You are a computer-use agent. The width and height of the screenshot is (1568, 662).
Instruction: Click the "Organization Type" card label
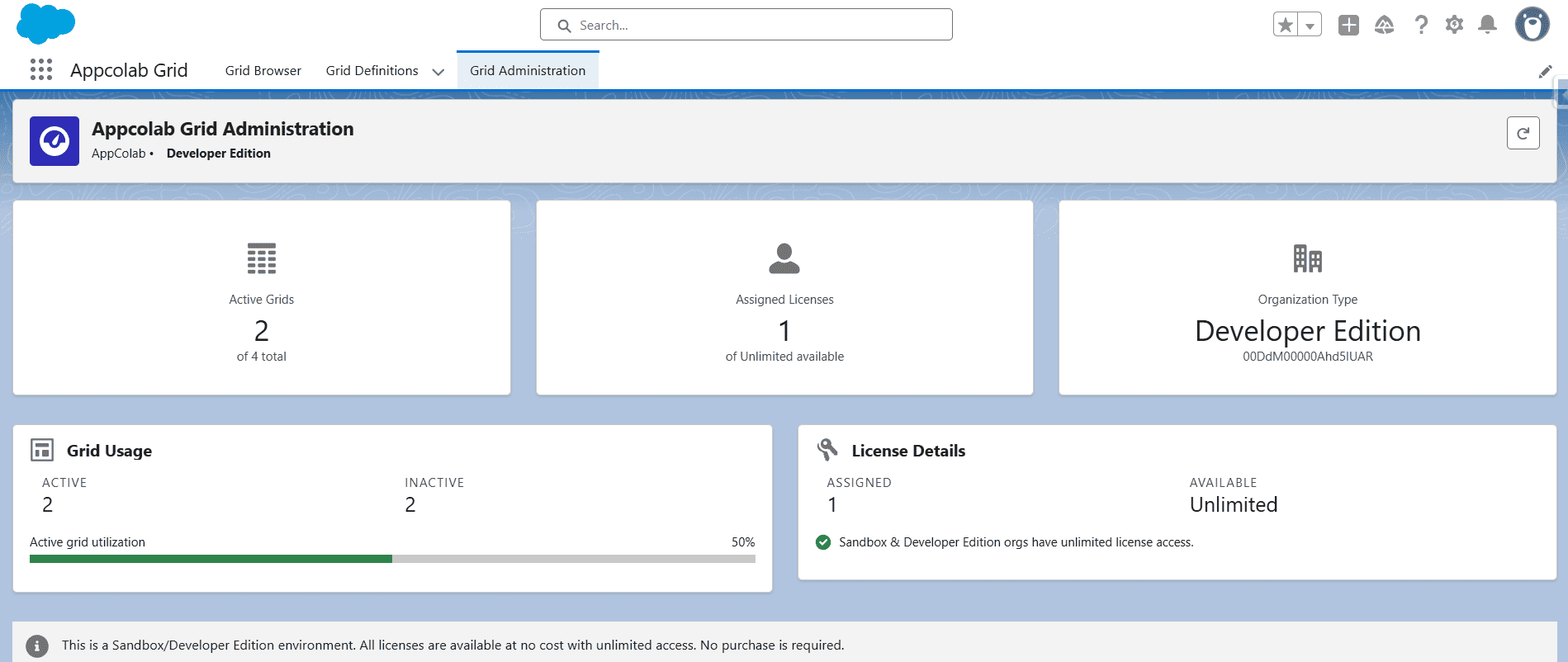1308,300
